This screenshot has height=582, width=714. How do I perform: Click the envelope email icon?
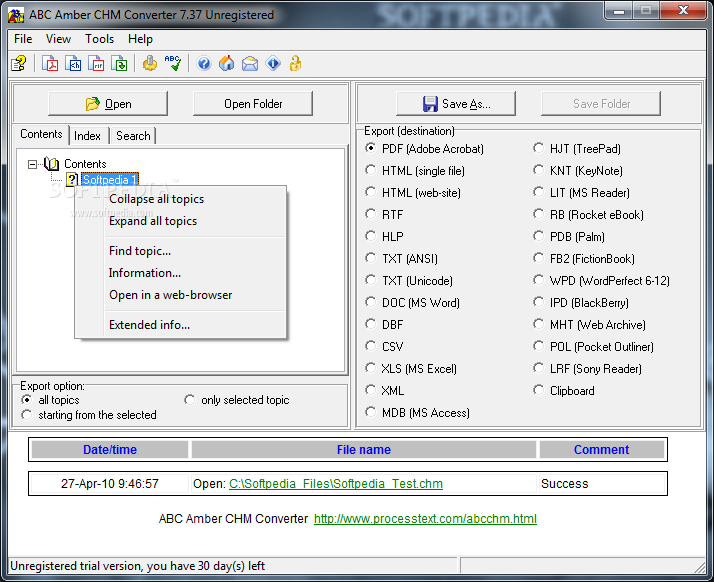[x=250, y=63]
